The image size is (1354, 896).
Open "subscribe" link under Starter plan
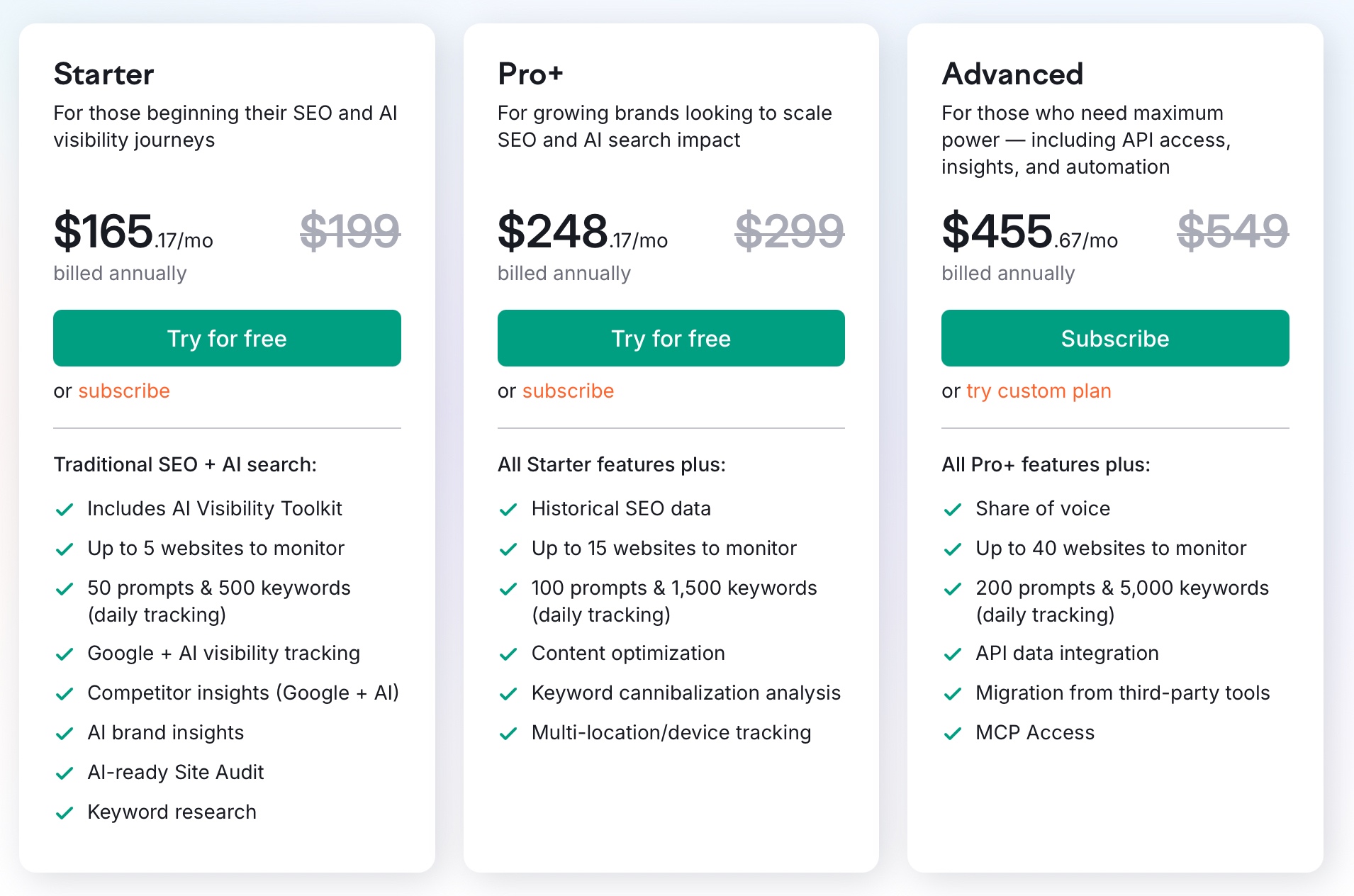point(125,391)
